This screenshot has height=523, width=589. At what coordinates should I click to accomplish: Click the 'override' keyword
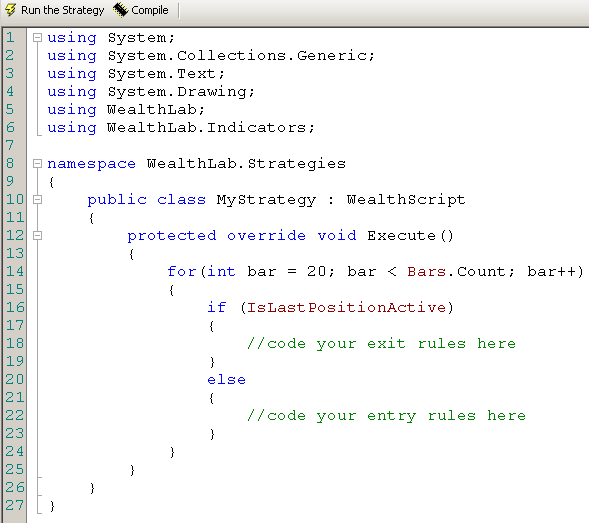pyautogui.click(x=266, y=236)
